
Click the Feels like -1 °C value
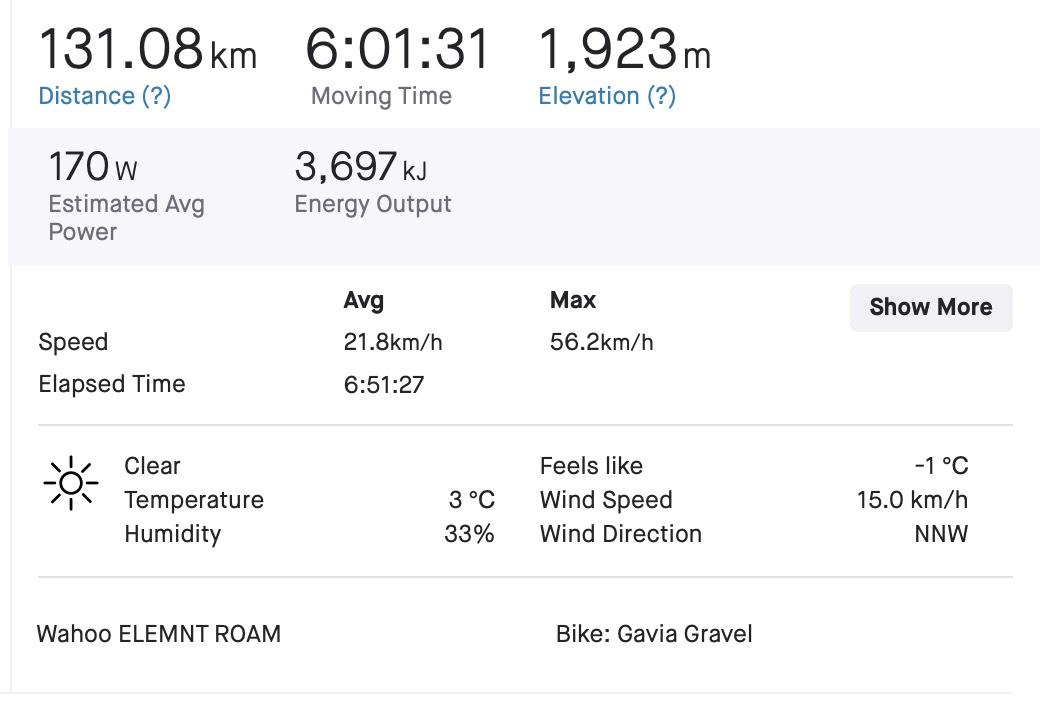[x=941, y=466]
